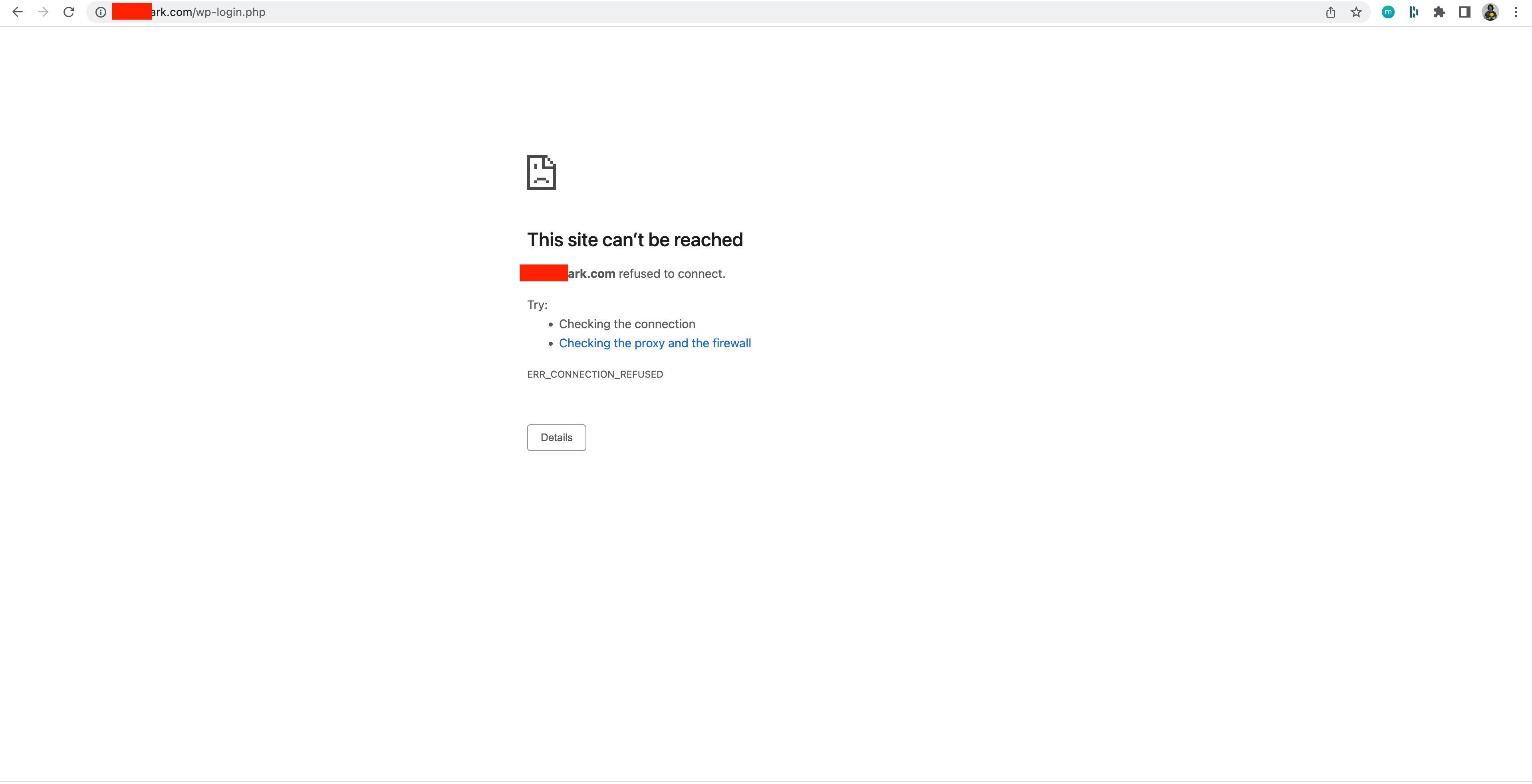Click the Details button
1532x784 pixels.
tap(556, 438)
